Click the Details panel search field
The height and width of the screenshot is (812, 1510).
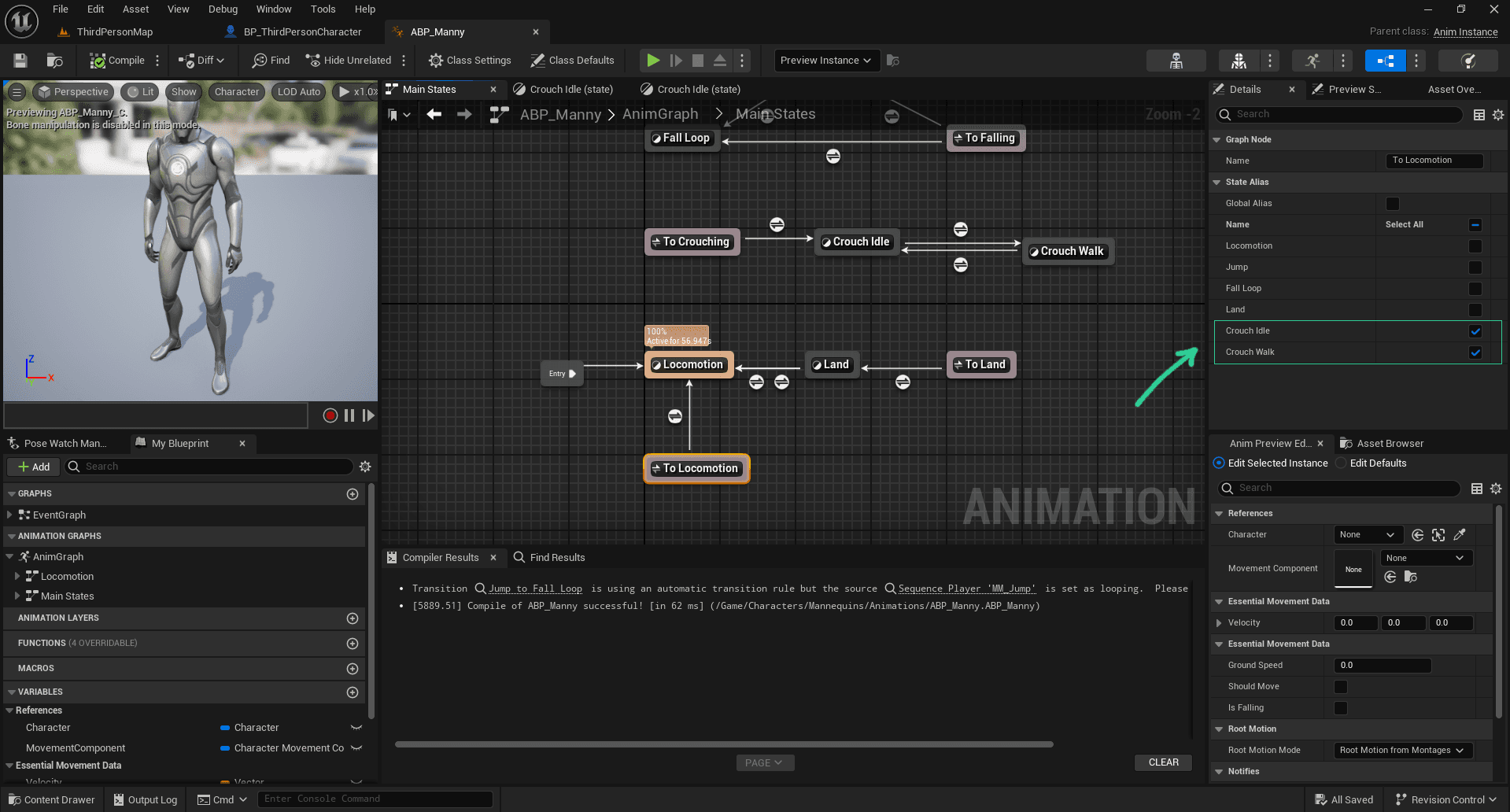[1339, 115]
